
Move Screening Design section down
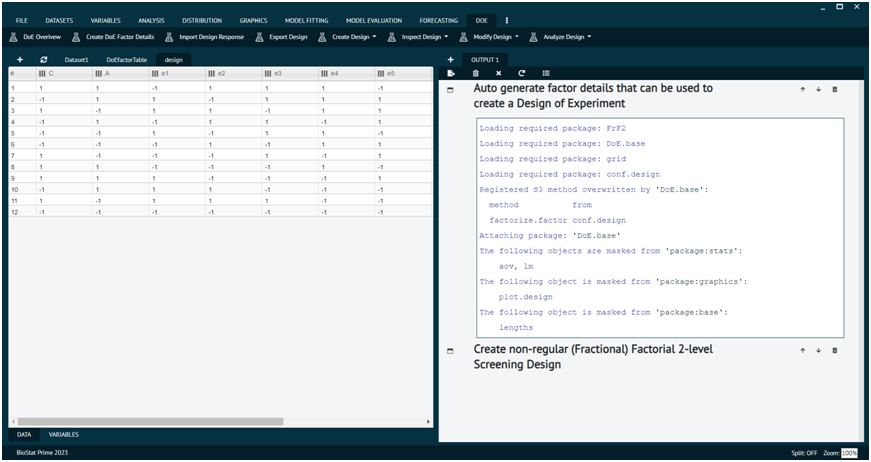[818, 350]
